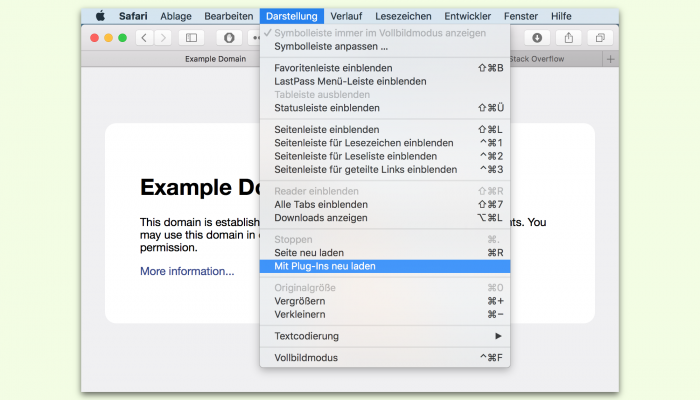Switch to the Stack Overflow tab
The image size is (700, 400).
coord(537,59)
